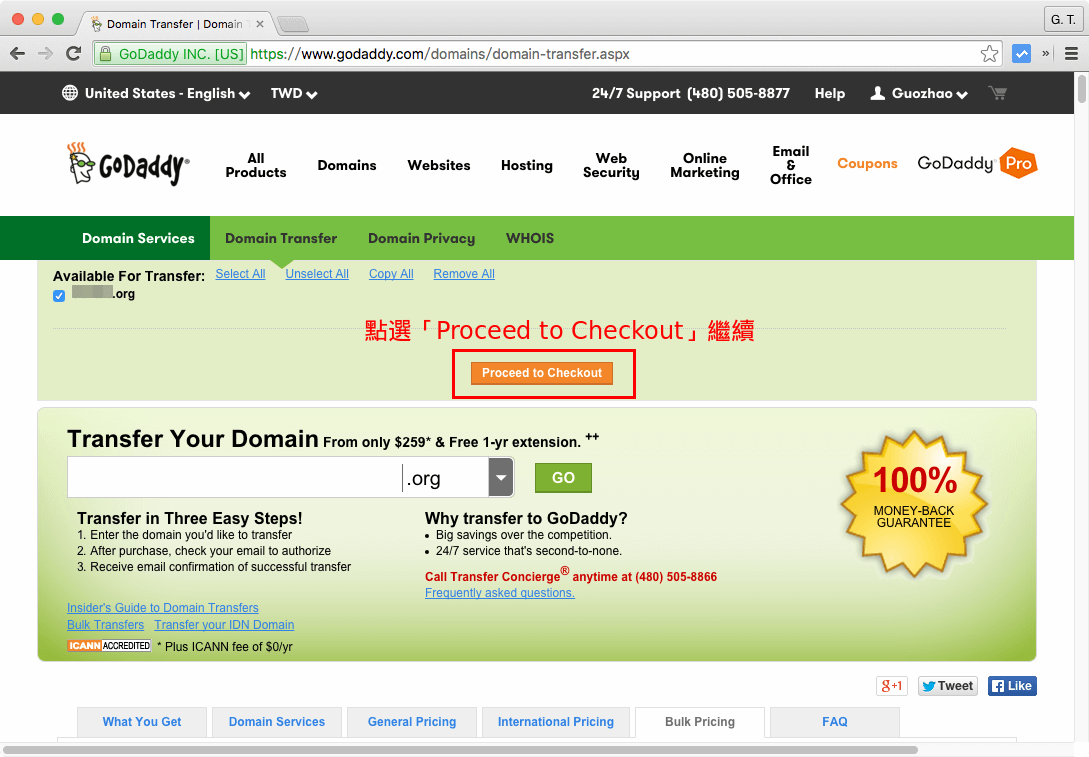Viewport: 1089px width, 757px height.
Task: Switch to the Domain Privacy tab
Action: [421, 238]
